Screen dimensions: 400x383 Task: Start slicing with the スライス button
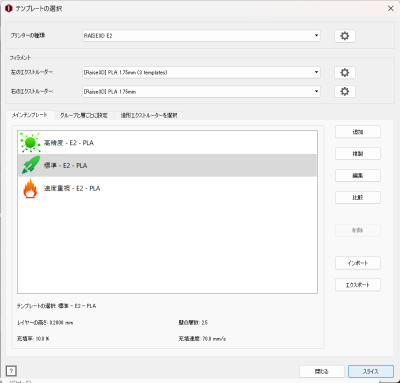(x=371, y=371)
